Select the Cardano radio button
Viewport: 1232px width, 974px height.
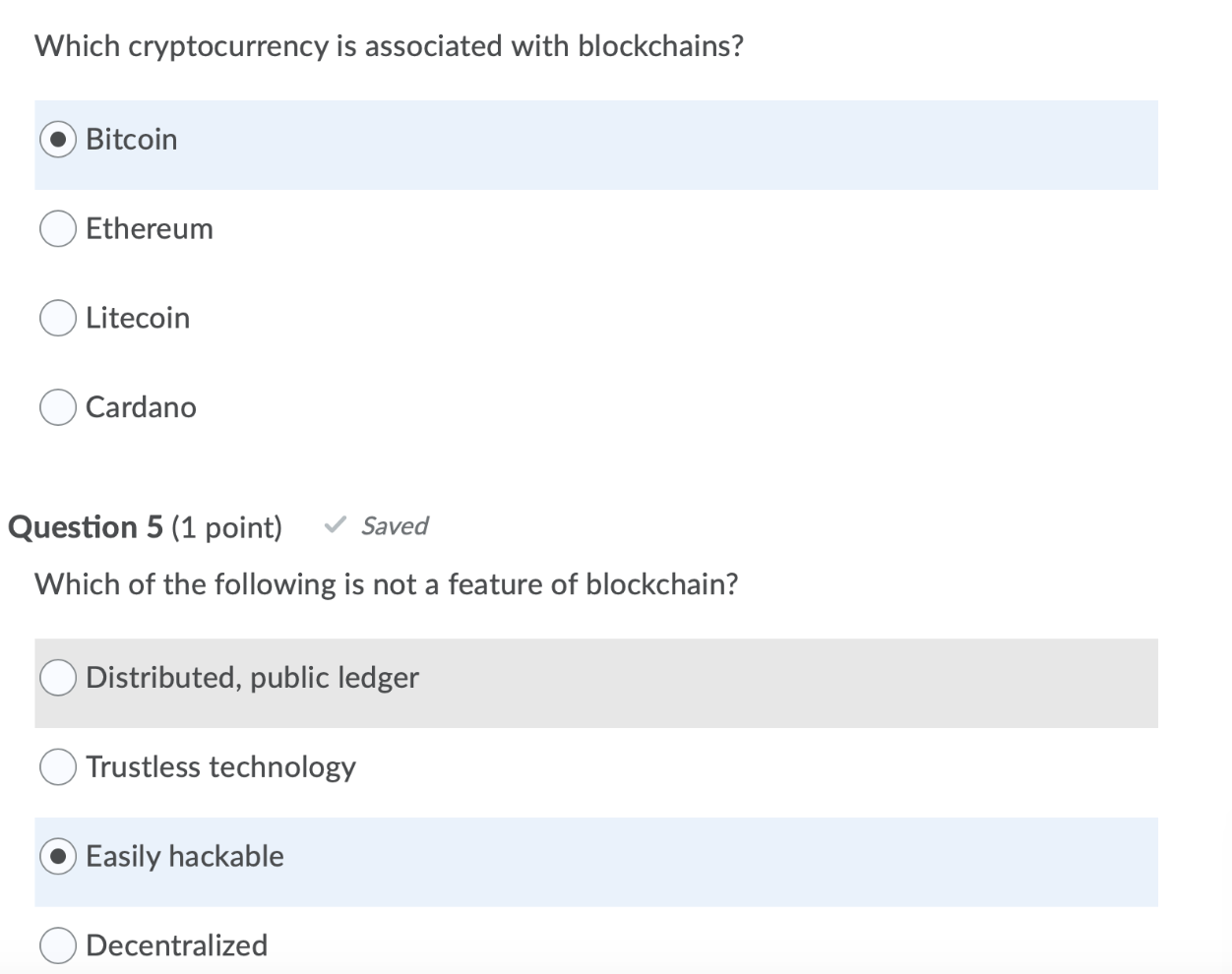(57, 406)
